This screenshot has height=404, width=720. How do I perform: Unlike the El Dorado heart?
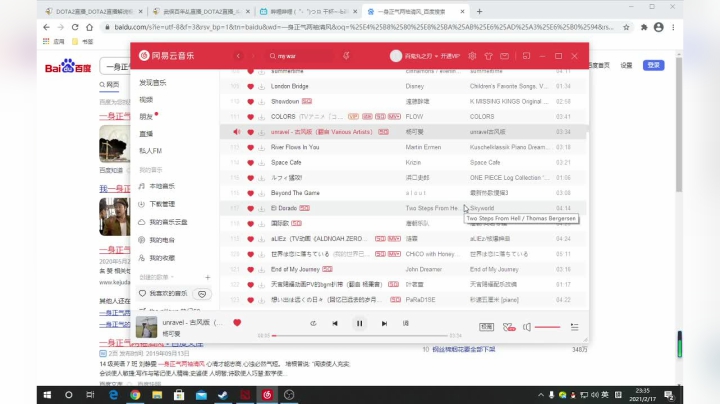(250, 208)
